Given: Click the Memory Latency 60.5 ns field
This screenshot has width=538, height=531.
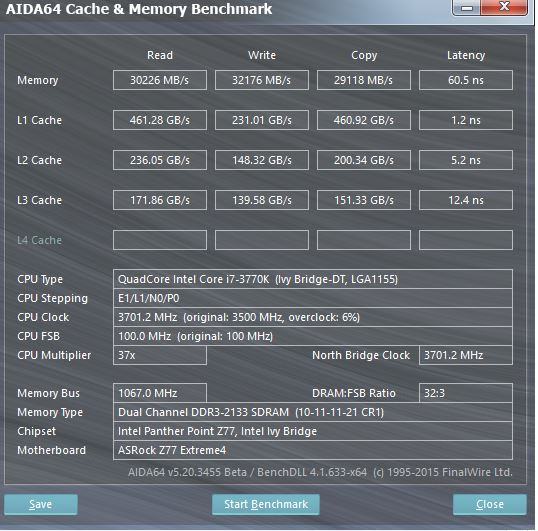Looking at the screenshot, I should click(x=466, y=80).
